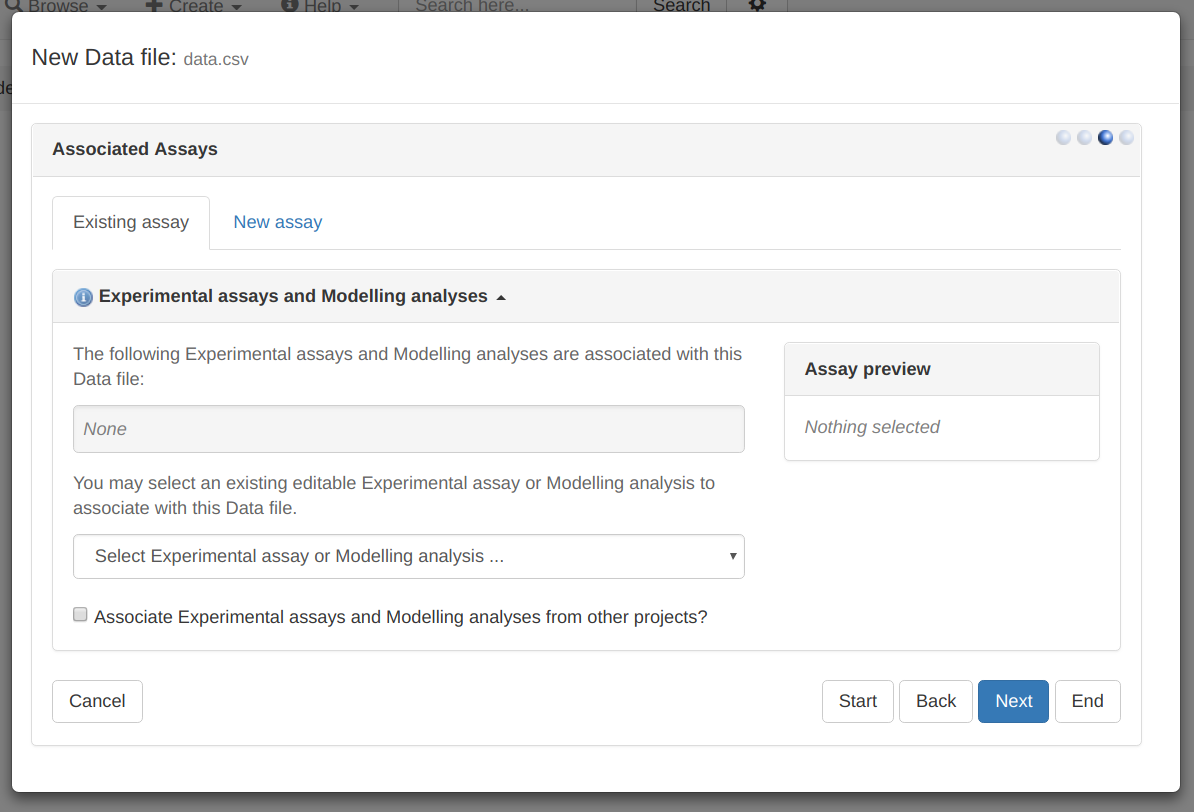Screen dimensions: 1194x812
Task: Open settings via the gear icon
Action: click(757, 6)
